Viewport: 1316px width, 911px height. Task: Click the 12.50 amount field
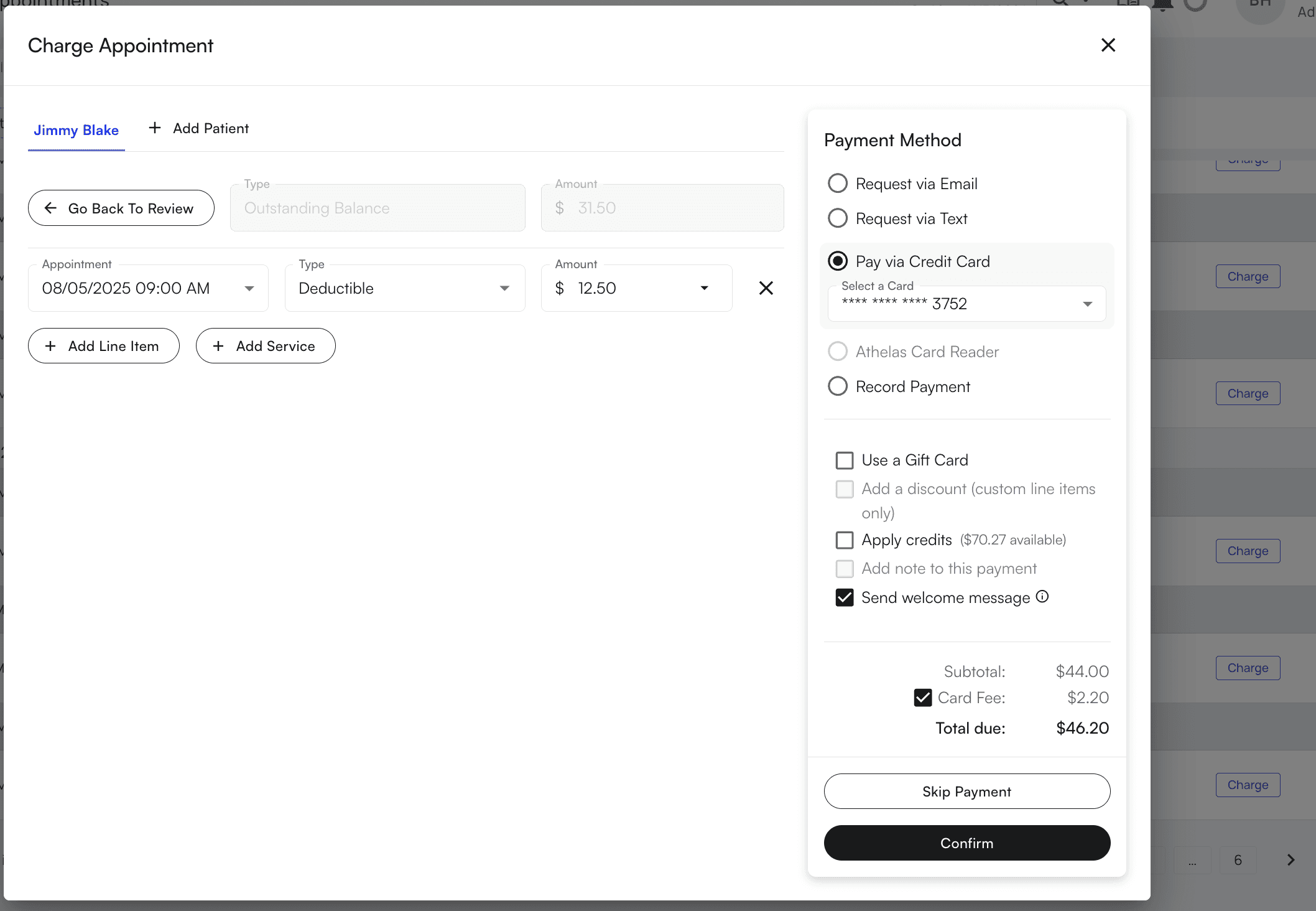point(628,288)
